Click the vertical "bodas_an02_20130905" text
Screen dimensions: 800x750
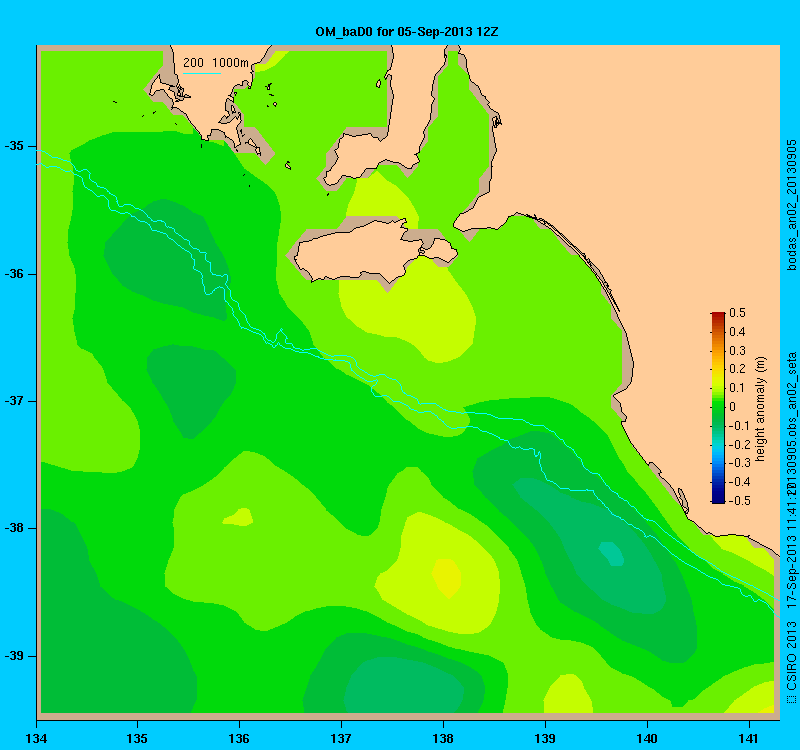[791, 206]
